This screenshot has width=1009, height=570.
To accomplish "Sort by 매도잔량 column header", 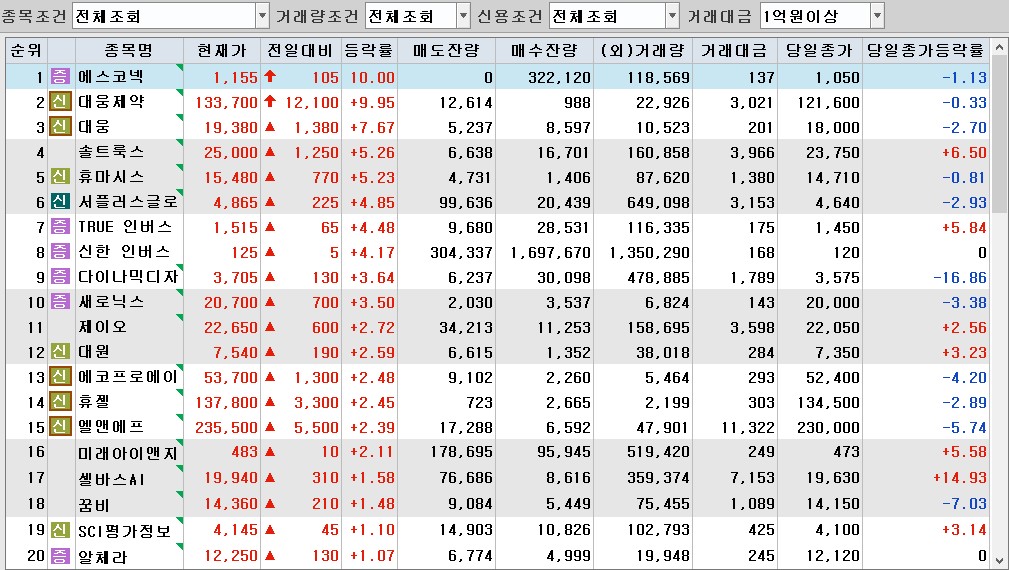I will [x=447, y=50].
